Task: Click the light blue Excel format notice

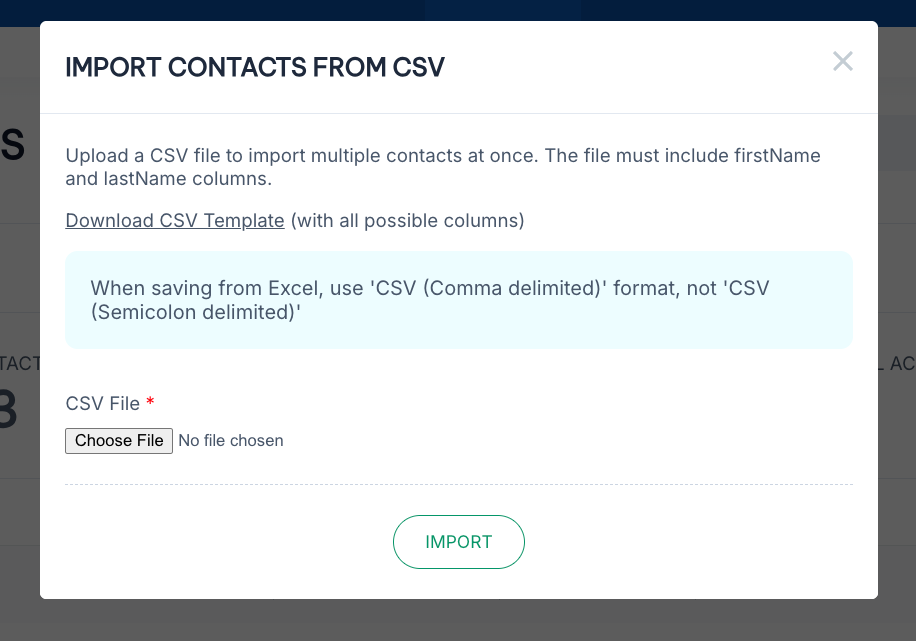Action: pyautogui.click(x=458, y=300)
